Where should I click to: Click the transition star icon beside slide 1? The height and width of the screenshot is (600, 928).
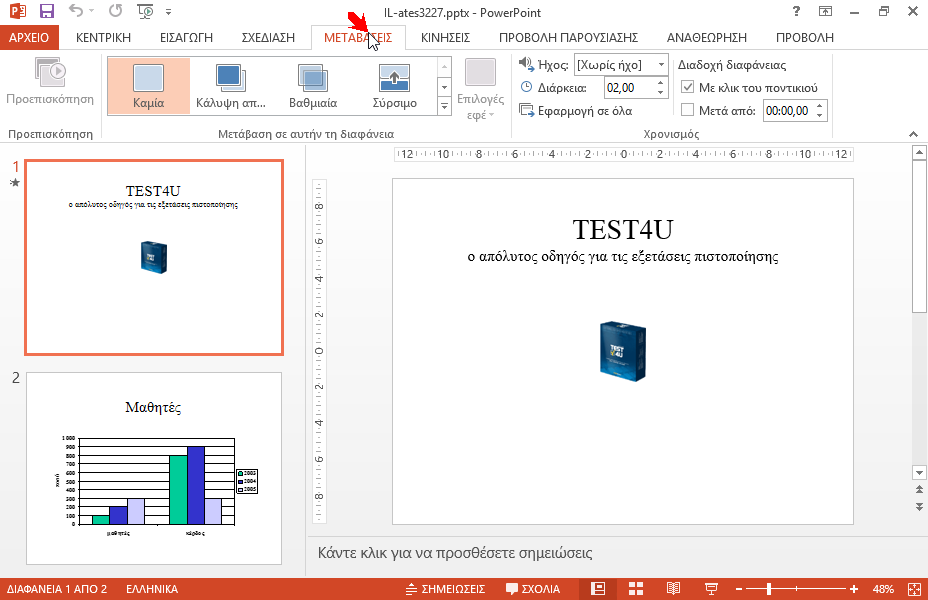pyautogui.click(x=15, y=182)
